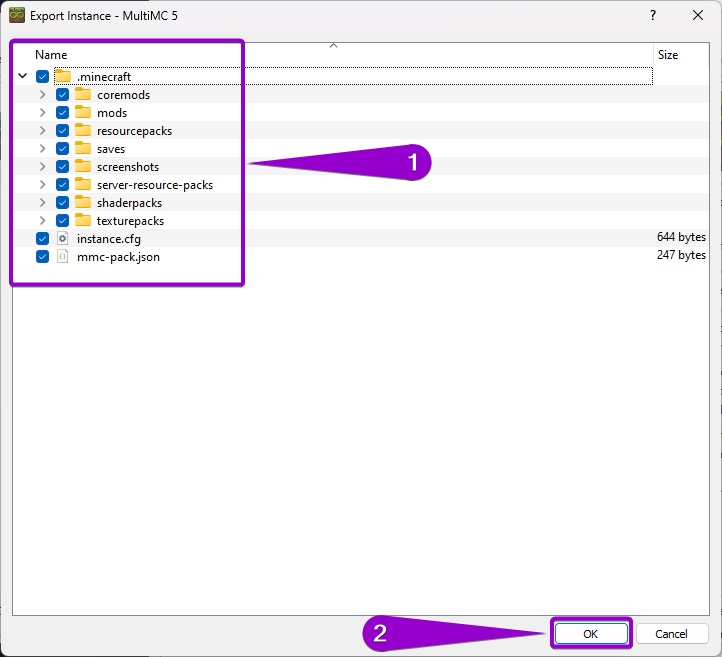This screenshot has height=657, width=722.
Task: Collapse the .minecraft folder tree
Action: pyautogui.click(x=23, y=76)
